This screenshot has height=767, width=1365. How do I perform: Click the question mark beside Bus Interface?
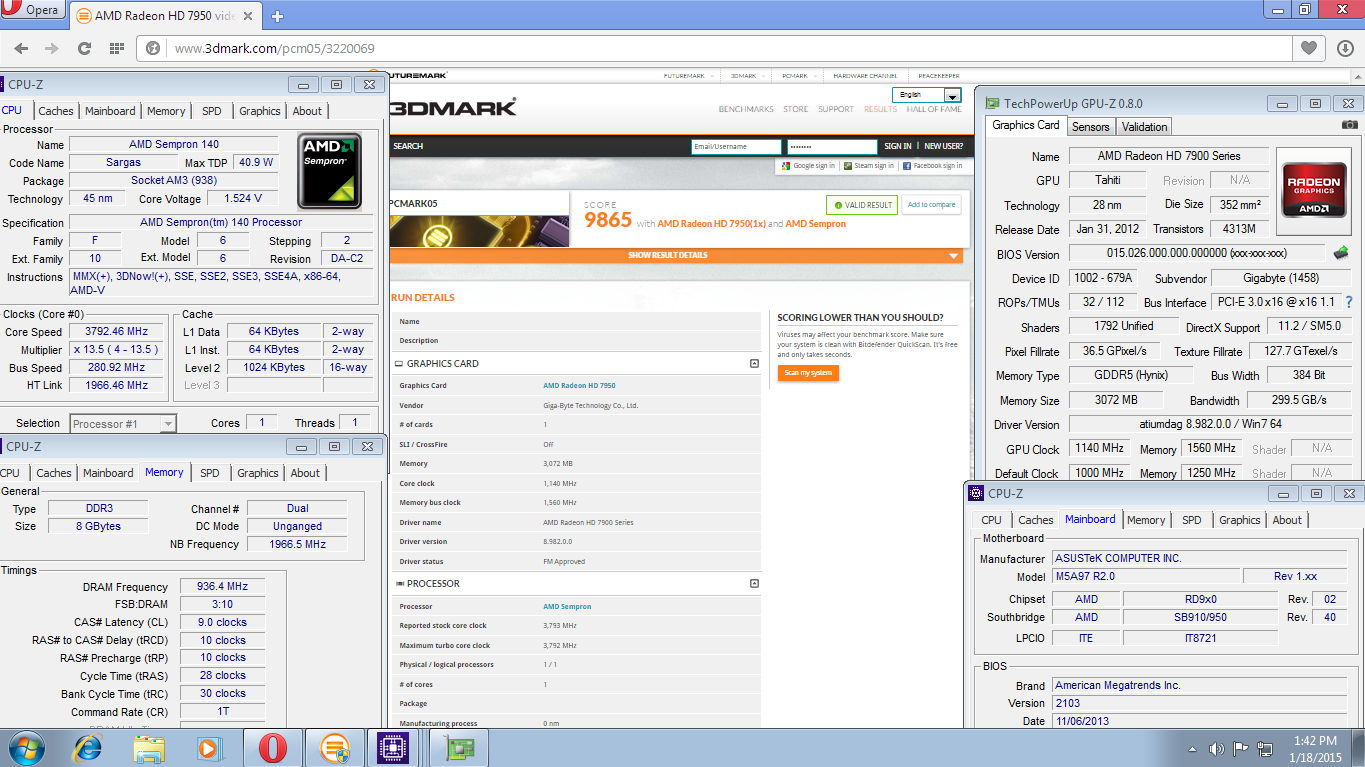point(1348,302)
